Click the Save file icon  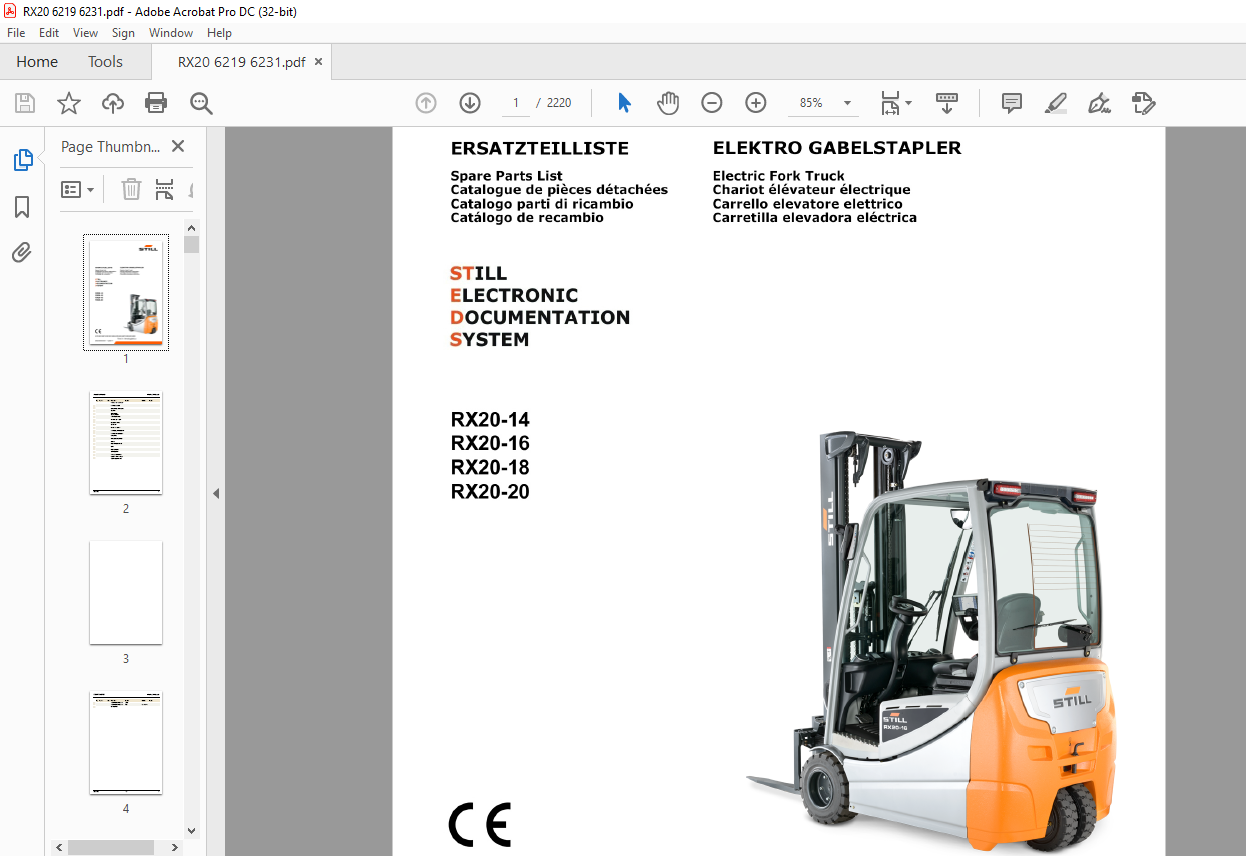pyautogui.click(x=25, y=103)
